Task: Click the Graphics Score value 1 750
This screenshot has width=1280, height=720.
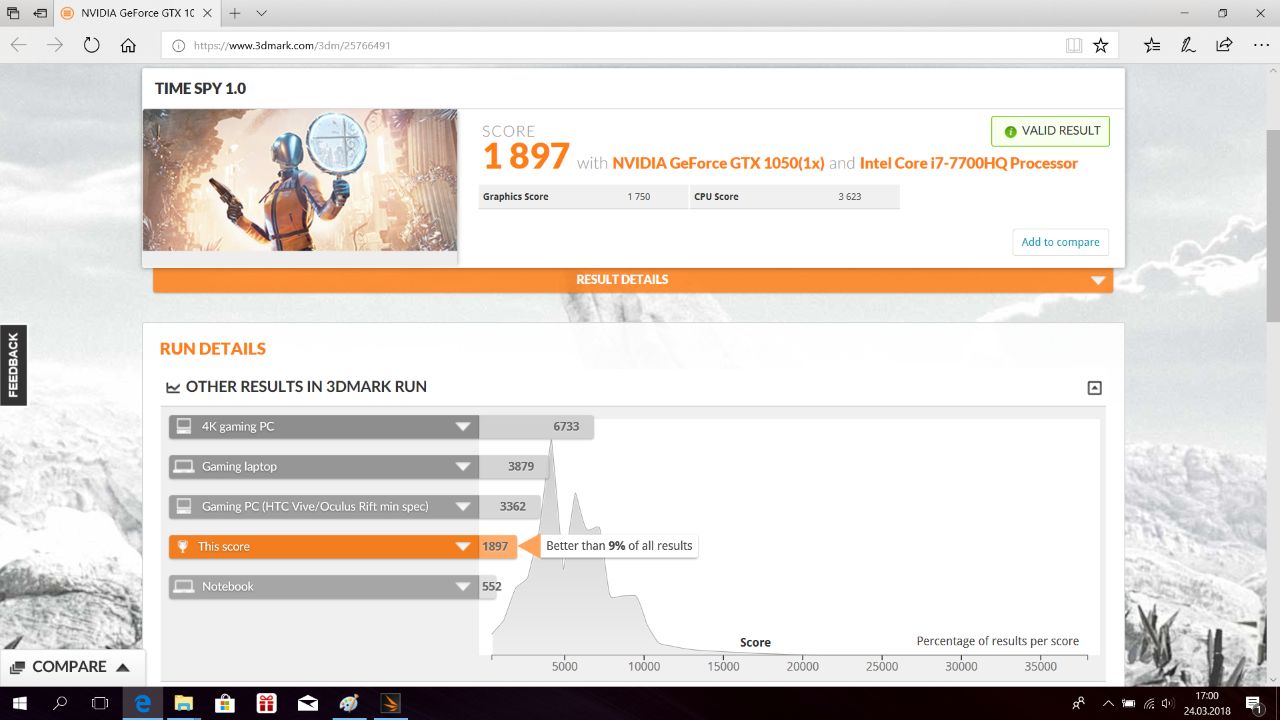Action: tap(639, 197)
